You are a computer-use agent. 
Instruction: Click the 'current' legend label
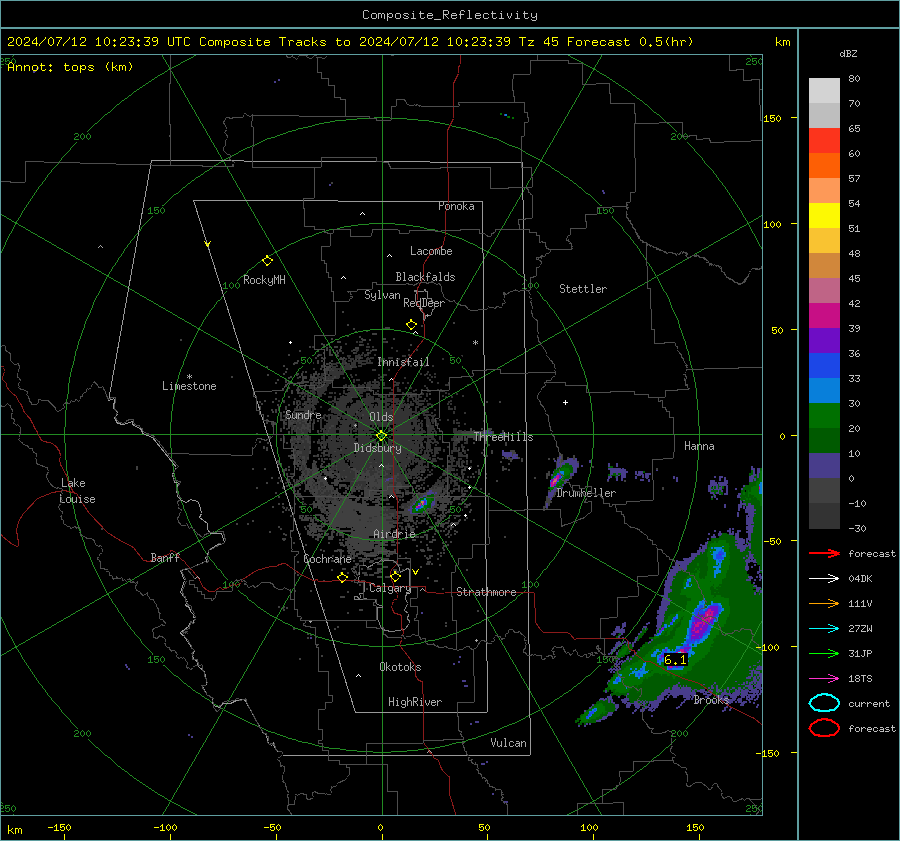coord(869,704)
